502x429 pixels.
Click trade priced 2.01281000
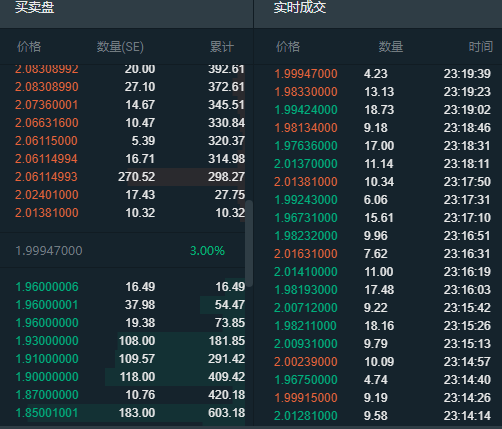point(378,416)
